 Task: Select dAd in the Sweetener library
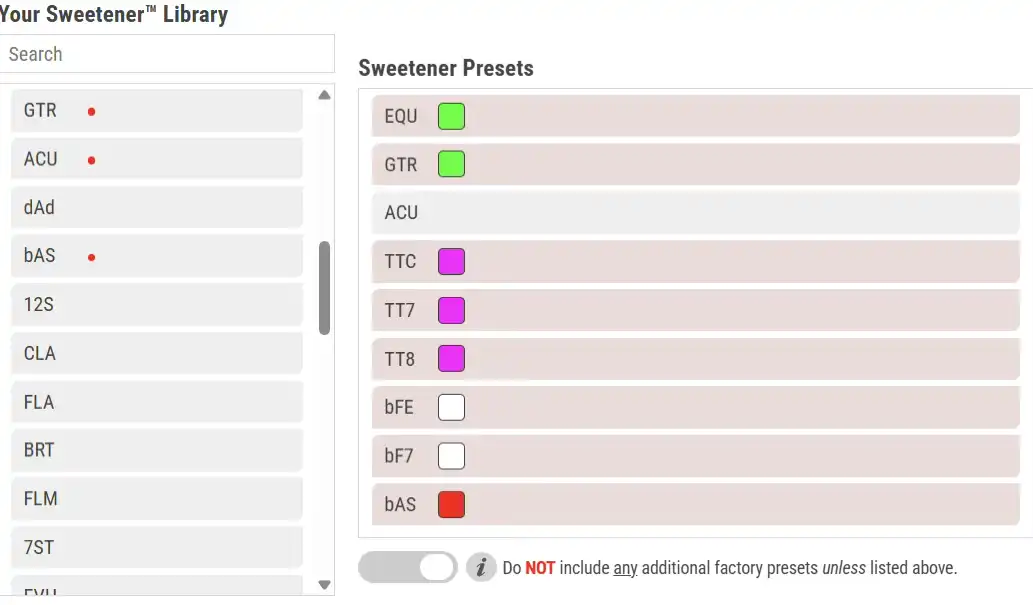(157, 208)
